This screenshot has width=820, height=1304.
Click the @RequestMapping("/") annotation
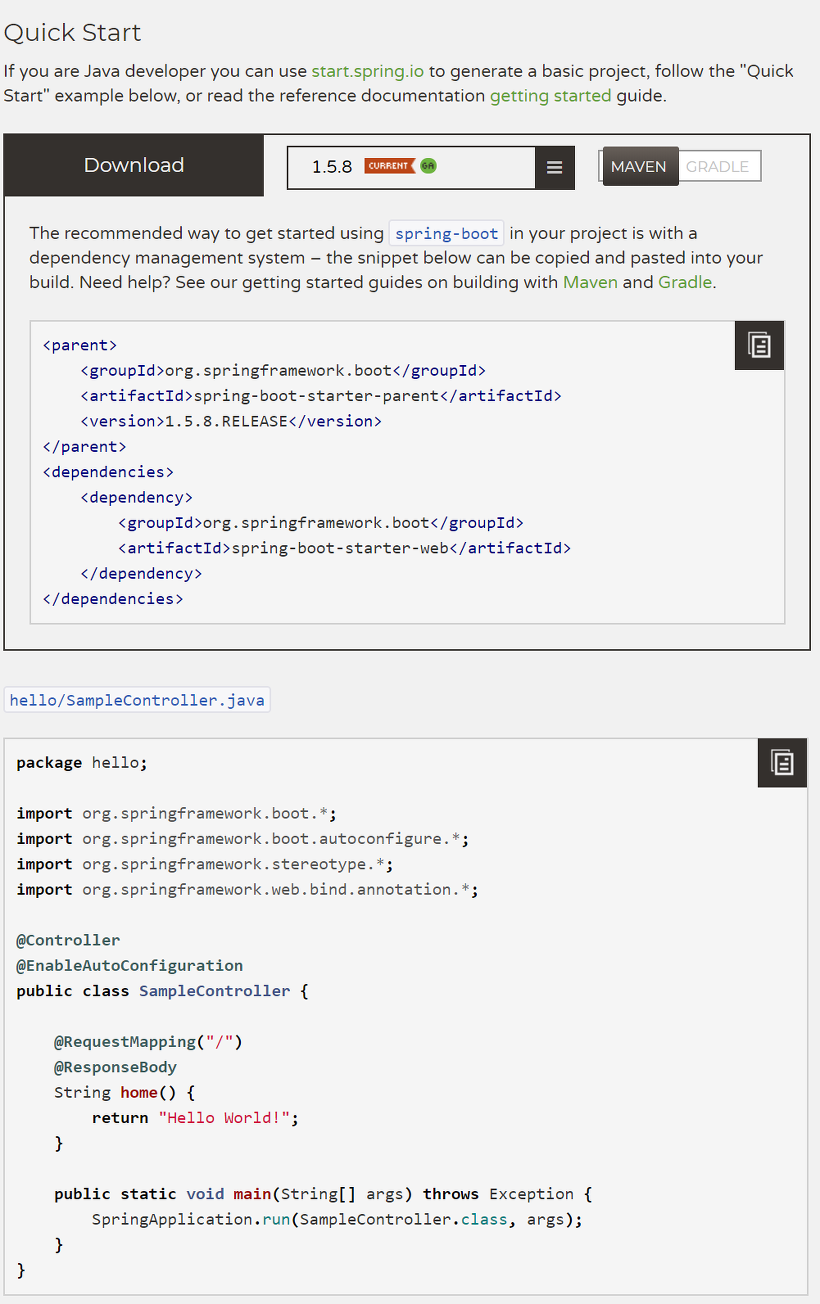149,1042
